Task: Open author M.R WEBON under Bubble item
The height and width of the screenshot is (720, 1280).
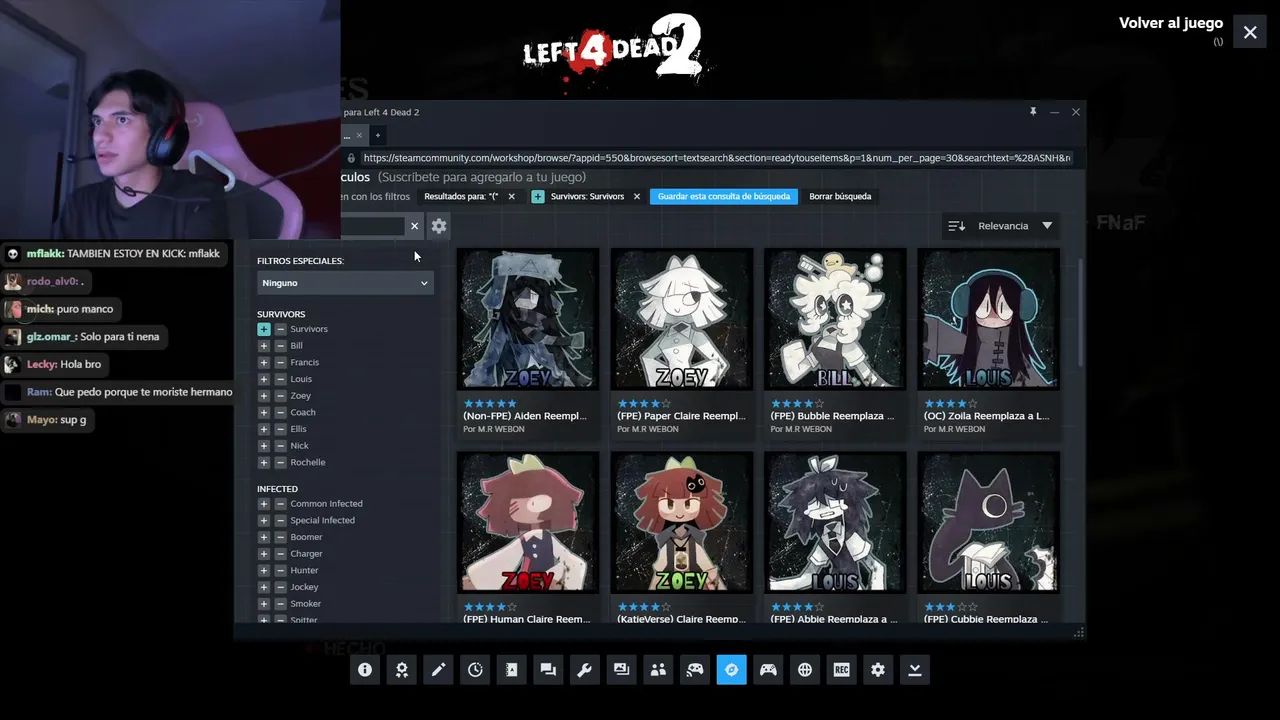Action: tap(808, 430)
